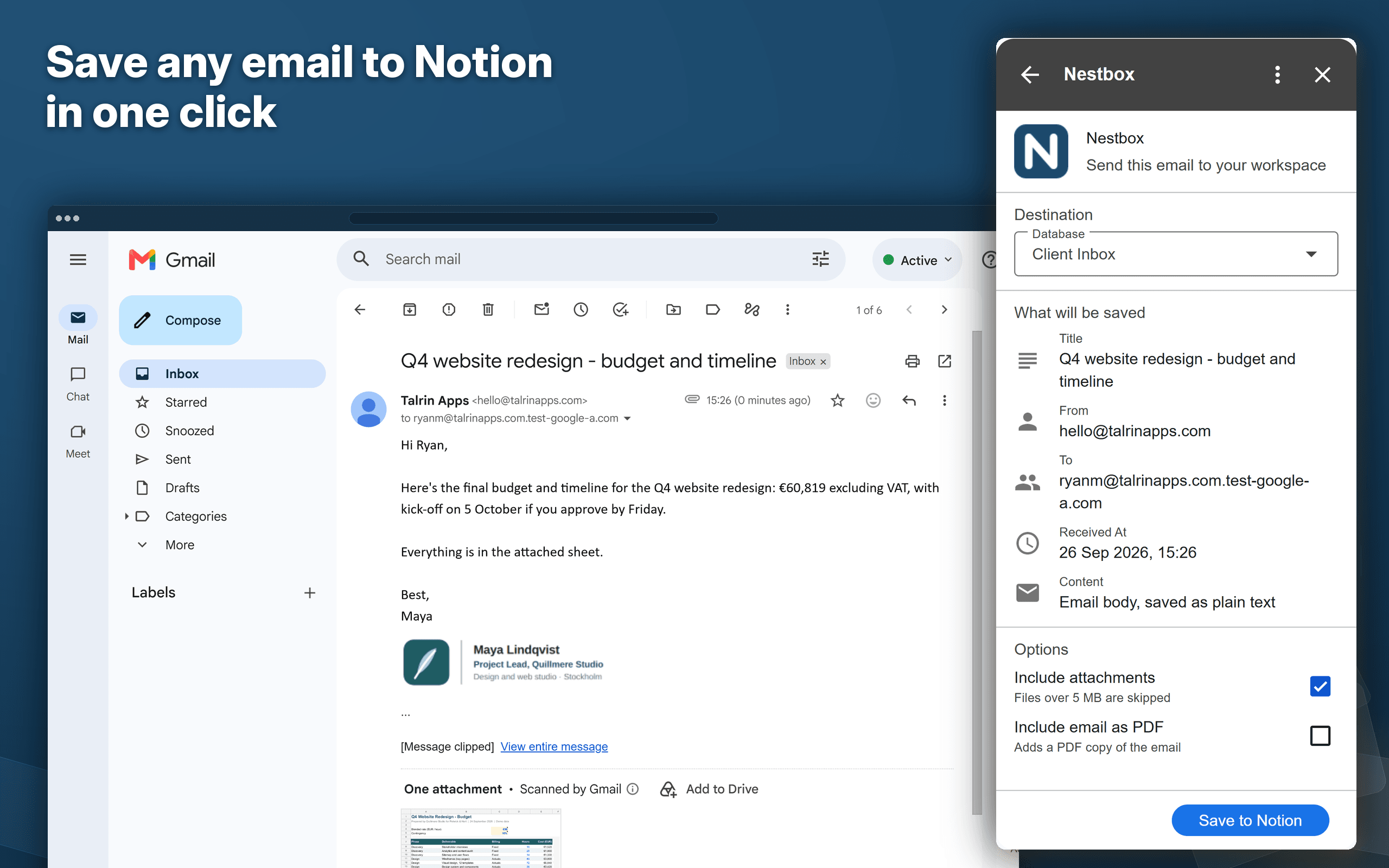Uncheck Include attachments checkbox
The height and width of the screenshot is (868, 1389).
(x=1320, y=686)
